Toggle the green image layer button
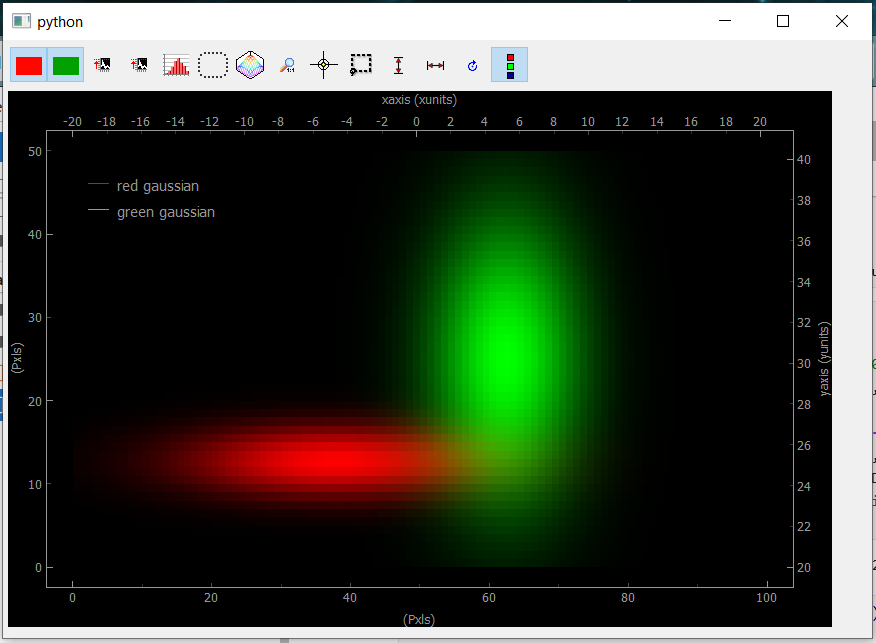876x643 pixels. click(x=65, y=65)
